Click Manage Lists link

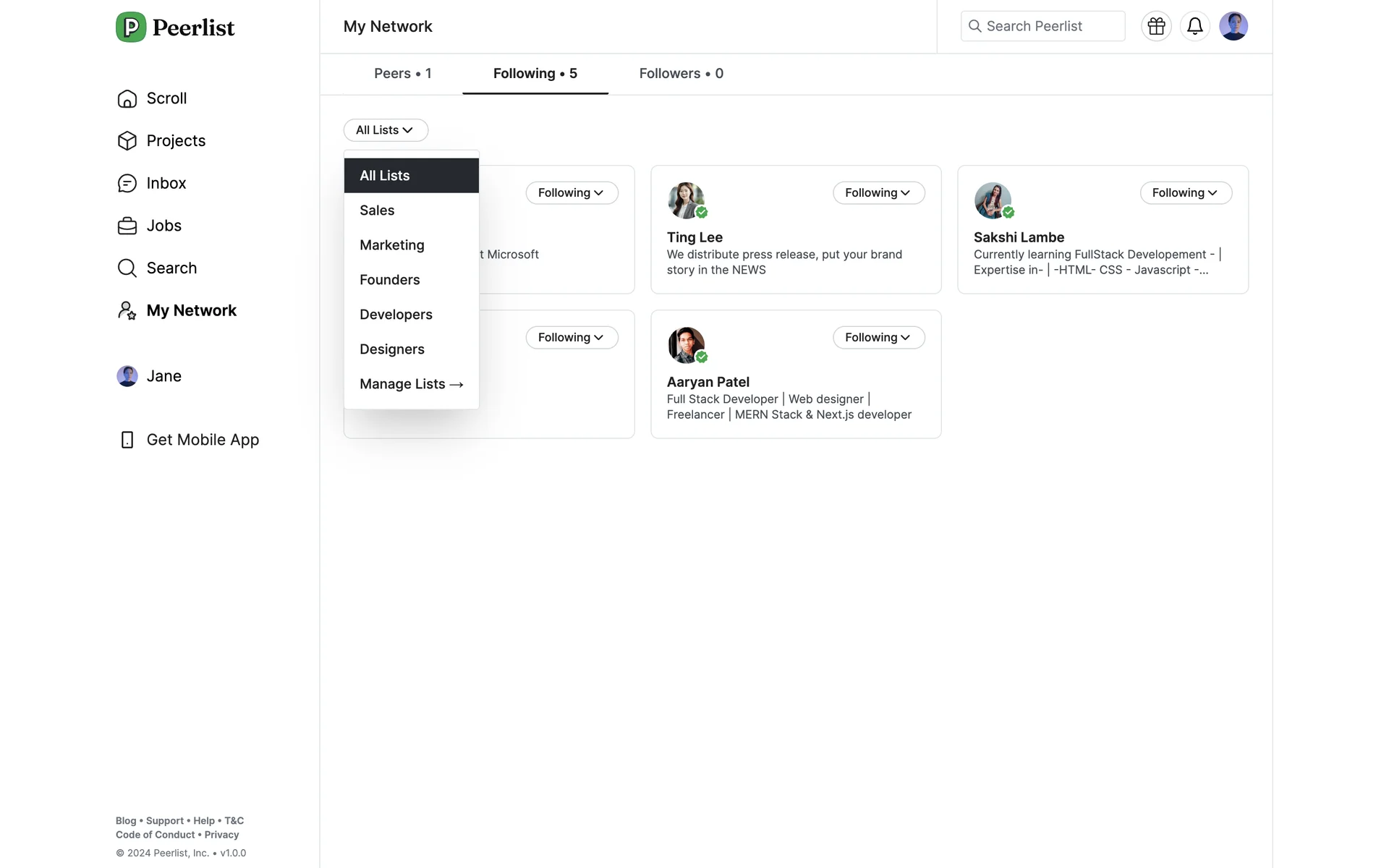coord(411,384)
